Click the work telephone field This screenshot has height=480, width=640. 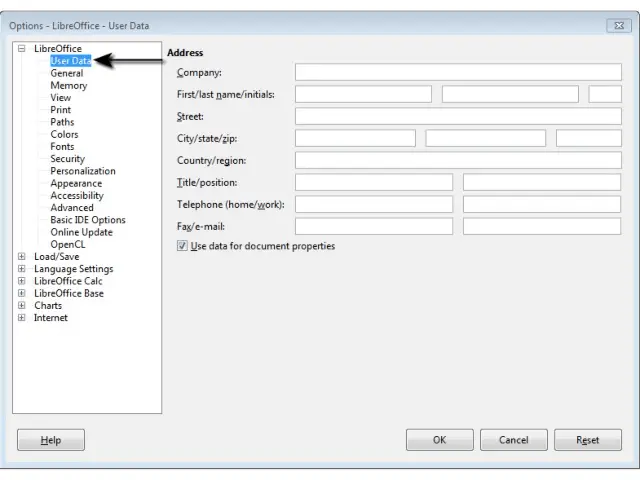click(x=542, y=204)
